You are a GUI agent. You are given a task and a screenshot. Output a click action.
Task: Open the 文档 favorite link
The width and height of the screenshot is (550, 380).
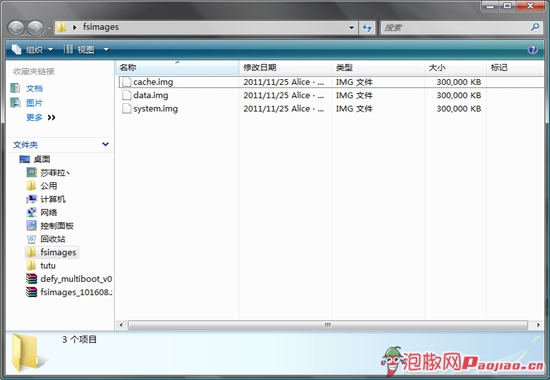[x=34, y=88]
